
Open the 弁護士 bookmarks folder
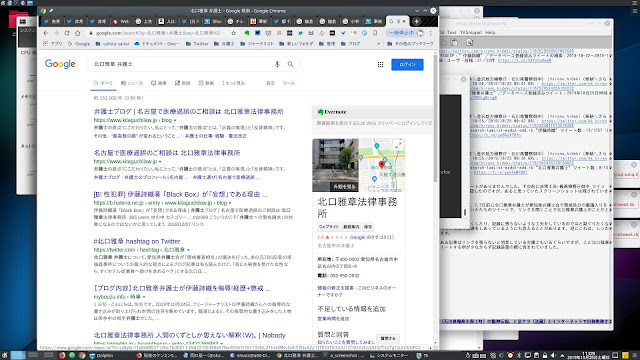[224, 43]
